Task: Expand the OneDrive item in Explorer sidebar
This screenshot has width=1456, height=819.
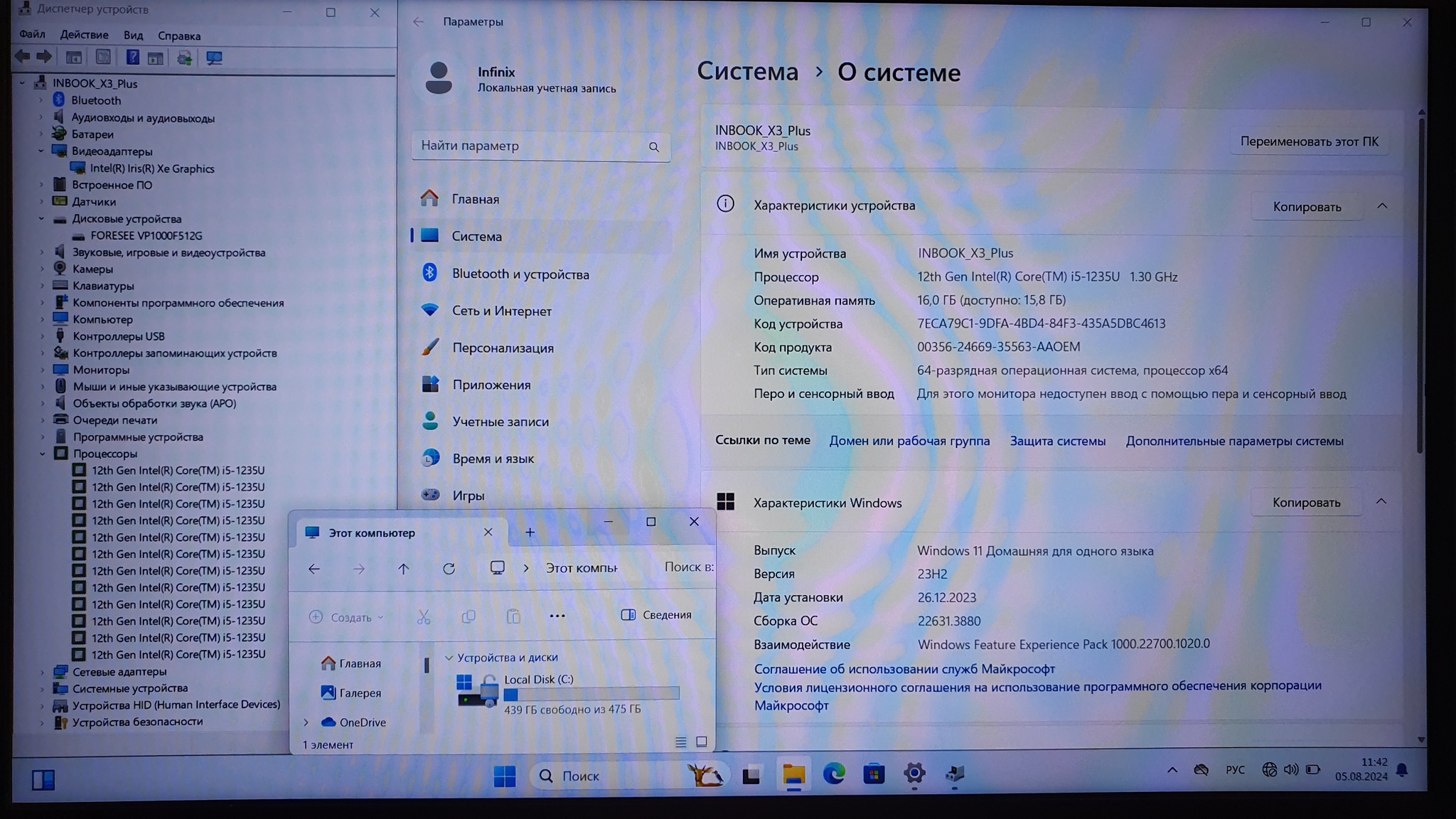Action: [306, 722]
